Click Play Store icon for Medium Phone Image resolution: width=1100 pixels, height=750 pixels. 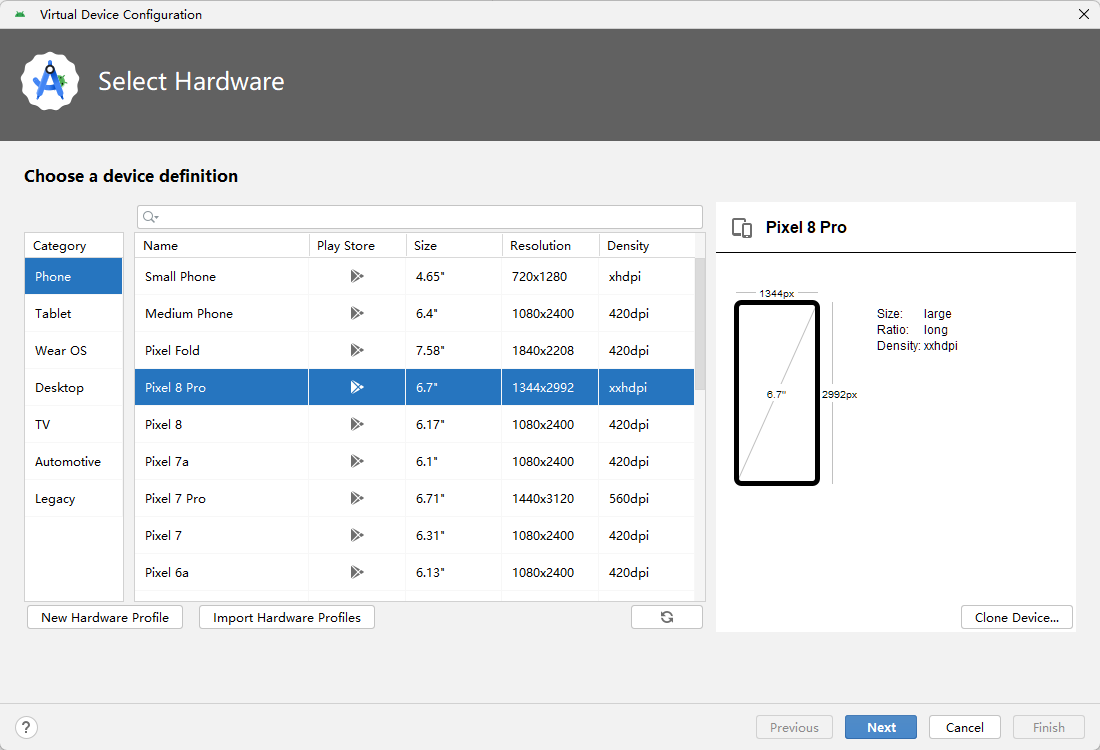pos(357,313)
